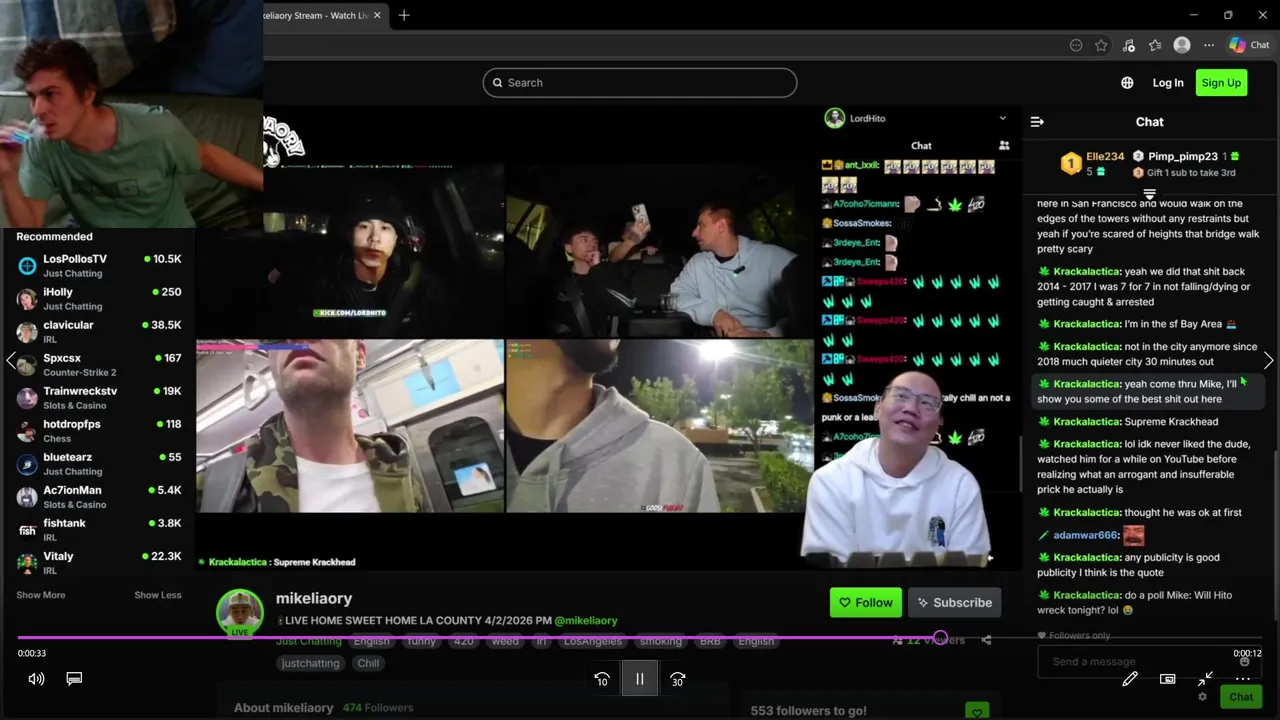Enable picture-in-picture mode
The height and width of the screenshot is (720, 1280).
point(1167,679)
